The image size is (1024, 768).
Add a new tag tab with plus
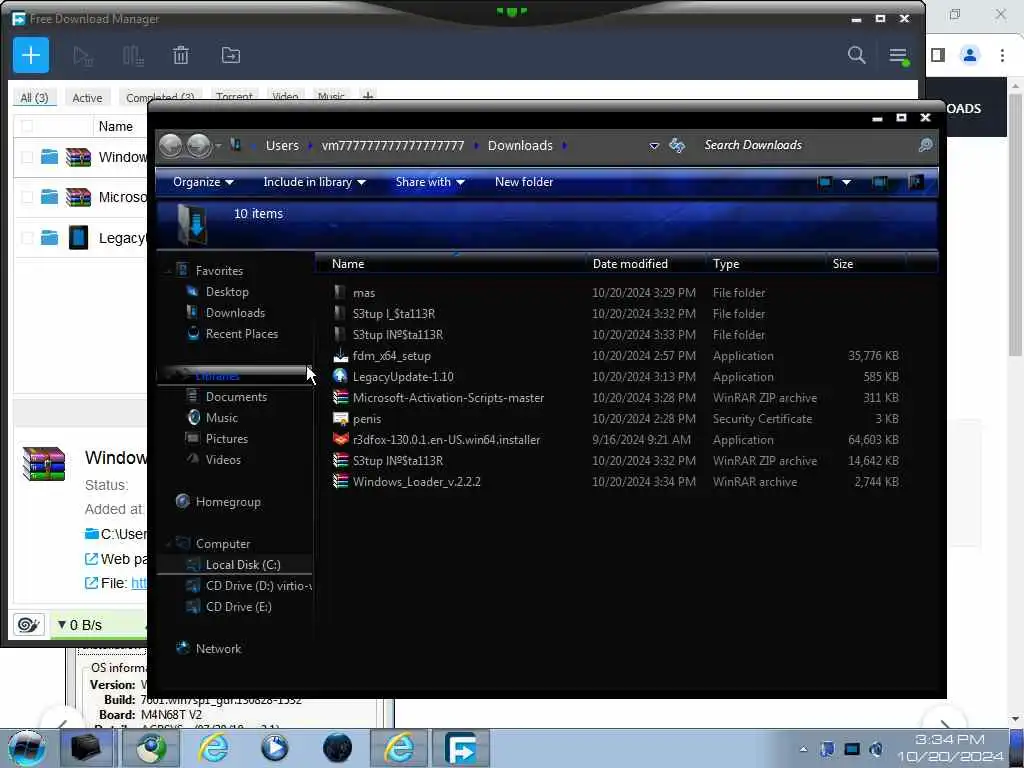click(368, 96)
